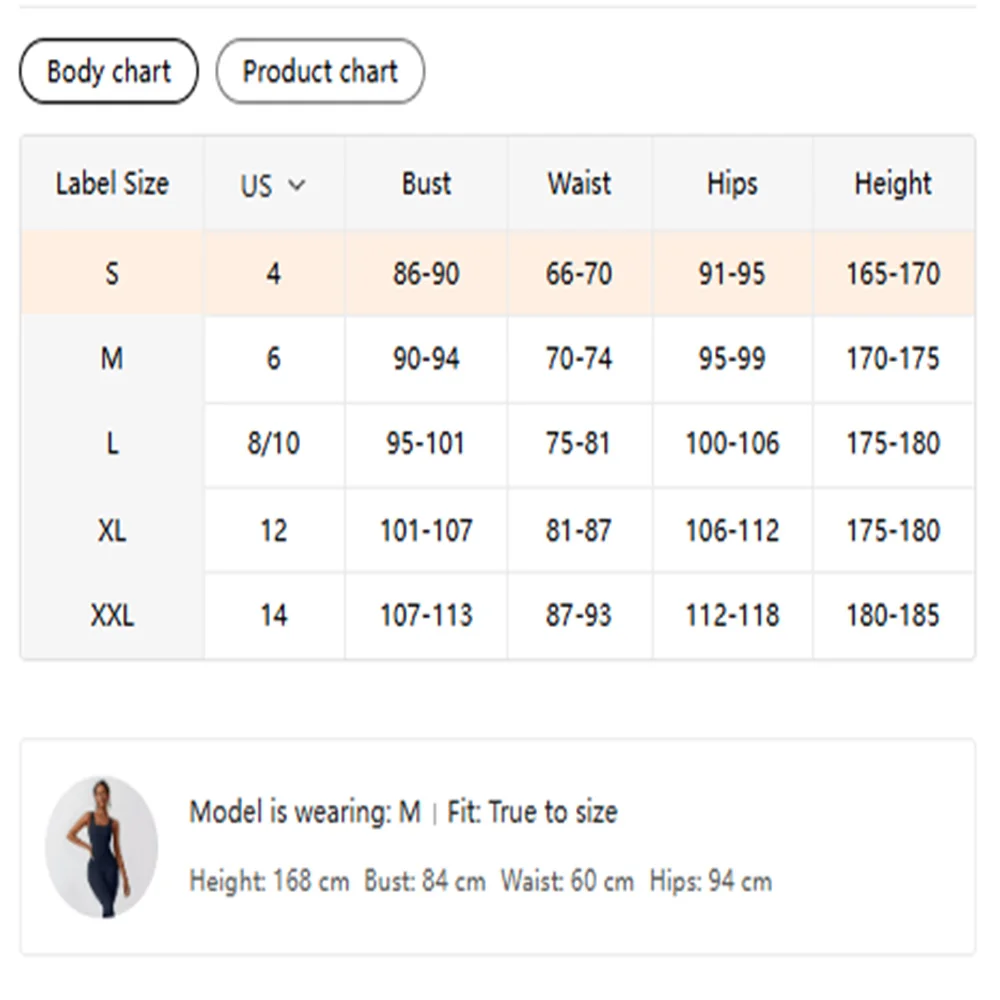Click the 112-118 hips cell

tap(732, 615)
